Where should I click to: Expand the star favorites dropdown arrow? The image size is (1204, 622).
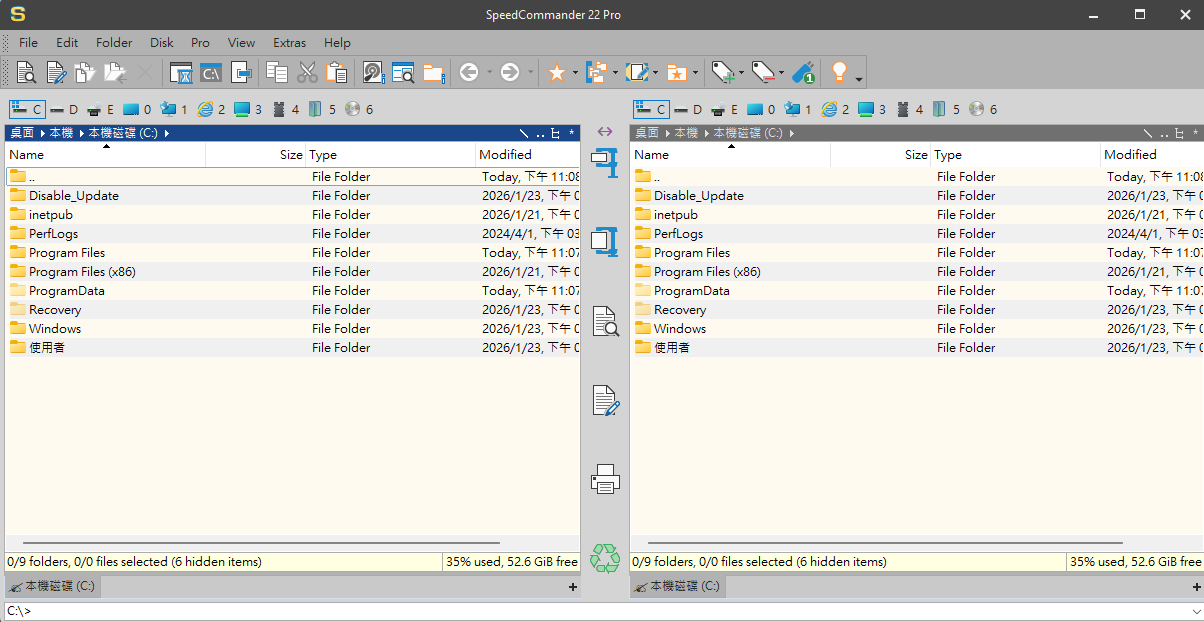coord(575,72)
